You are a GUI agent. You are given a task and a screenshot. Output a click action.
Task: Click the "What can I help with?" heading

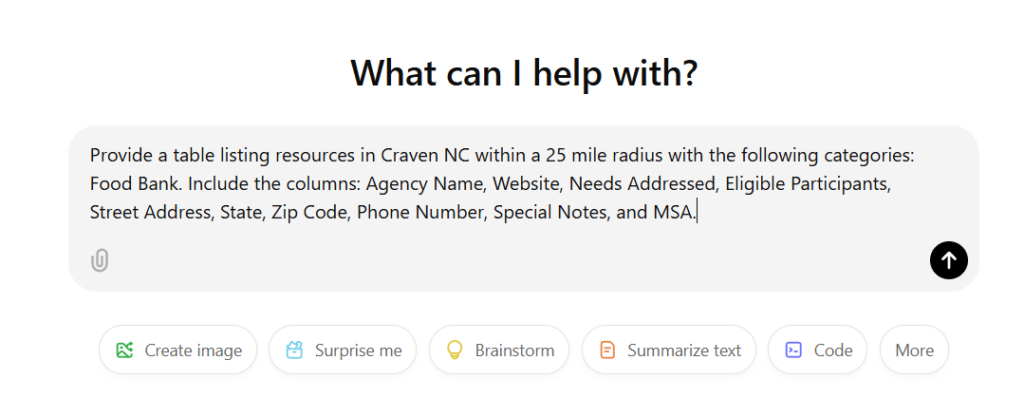tap(523, 73)
